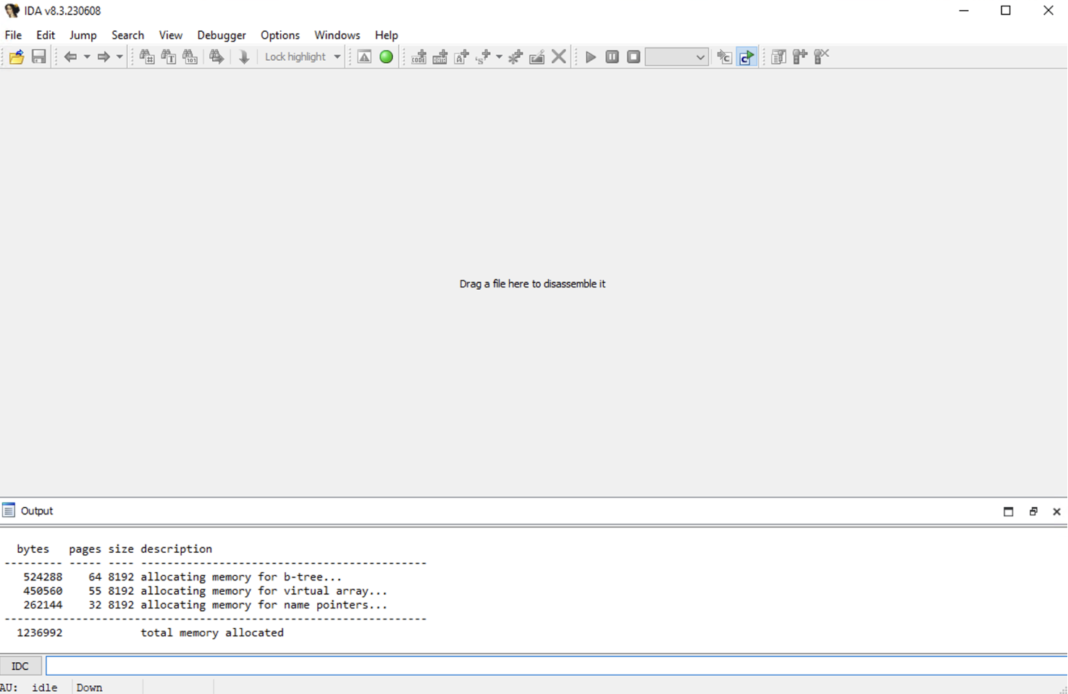This screenshot has height=694, width=1068.
Task: Start the debugger process
Action: (x=590, y=56)
